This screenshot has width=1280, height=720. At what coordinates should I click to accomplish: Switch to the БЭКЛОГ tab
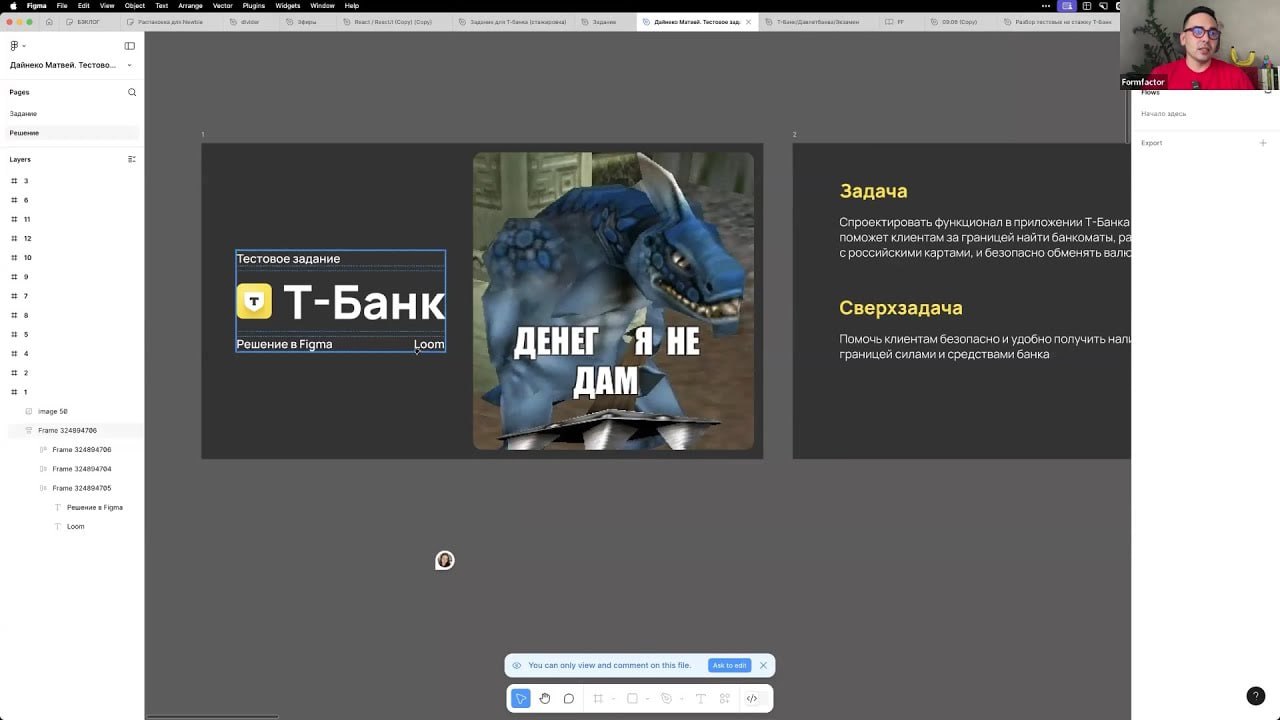click(x=86, y=21)
